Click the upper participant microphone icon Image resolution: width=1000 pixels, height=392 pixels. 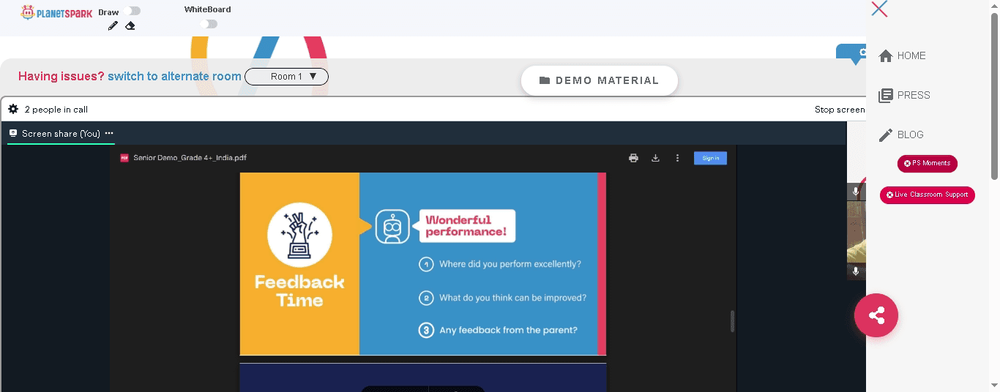point(856,191)
